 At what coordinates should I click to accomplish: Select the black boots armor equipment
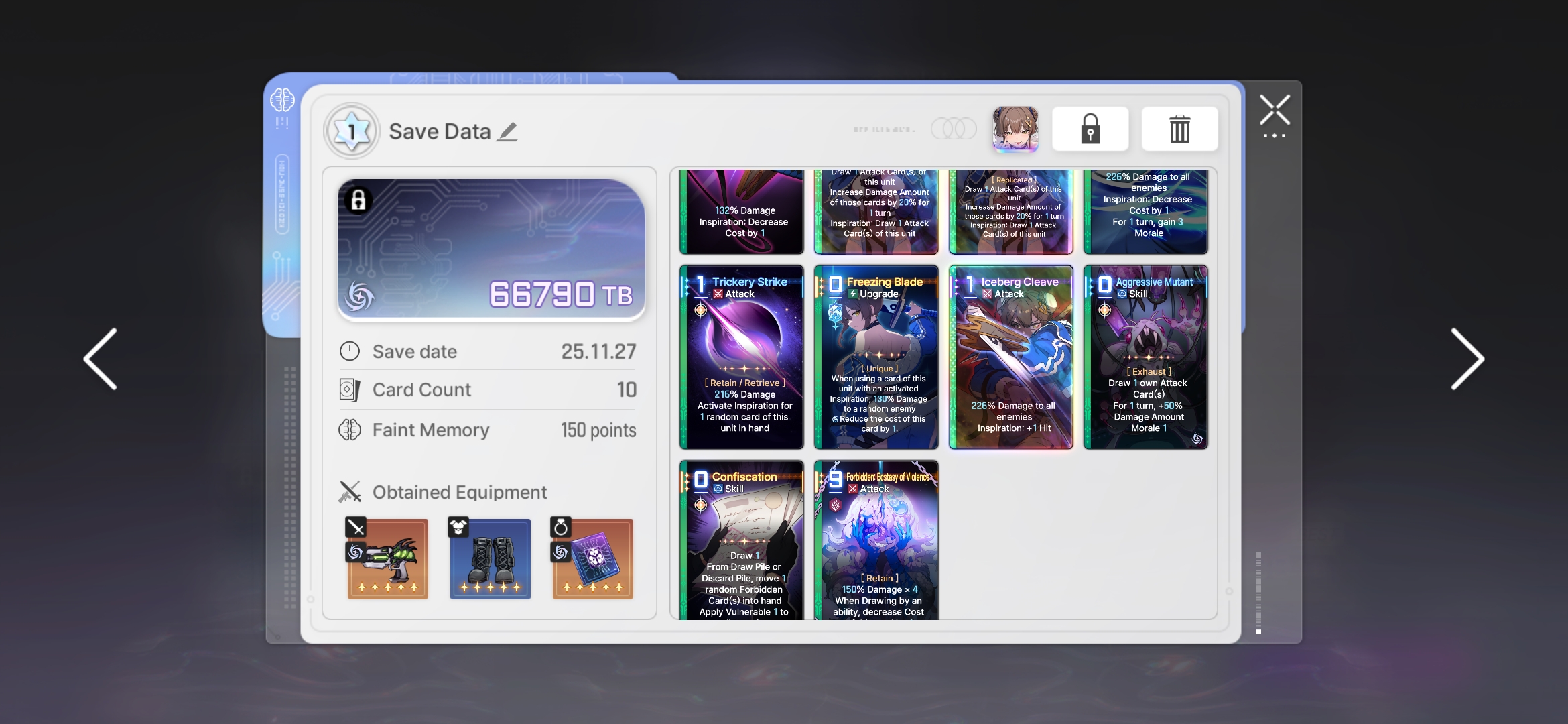[490, 558]
